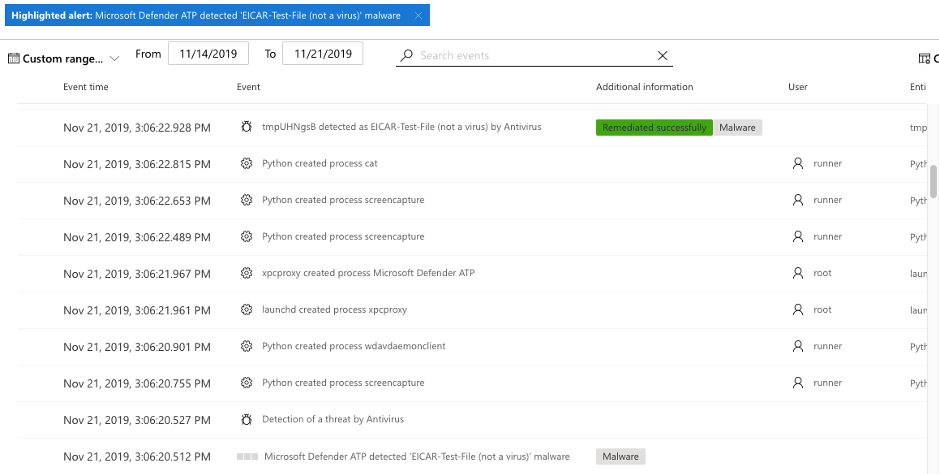
Task: Edit the To date field 11/21/2019
Action: point(322,53)
